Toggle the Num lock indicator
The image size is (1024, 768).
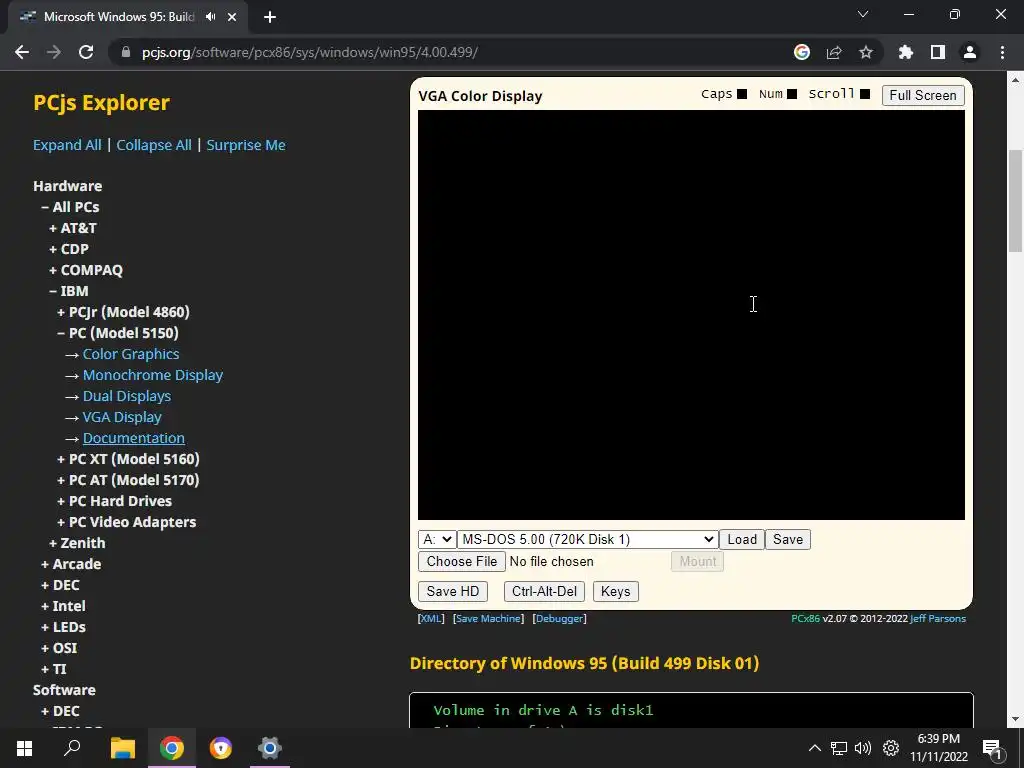(792, 94)
